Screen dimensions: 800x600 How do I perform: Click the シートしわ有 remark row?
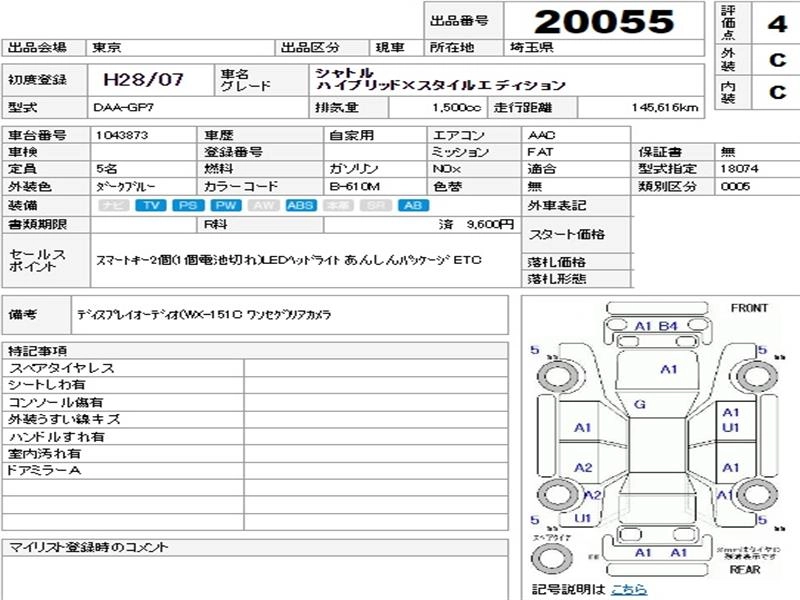[x=123, y=385]
